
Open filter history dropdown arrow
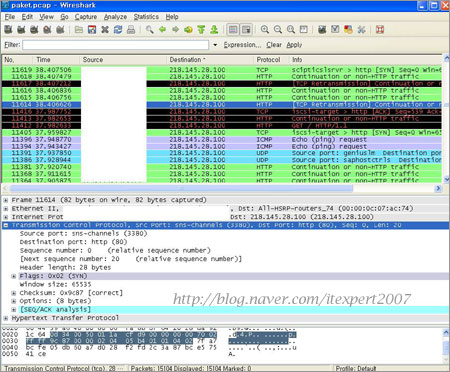click(215, 45)
